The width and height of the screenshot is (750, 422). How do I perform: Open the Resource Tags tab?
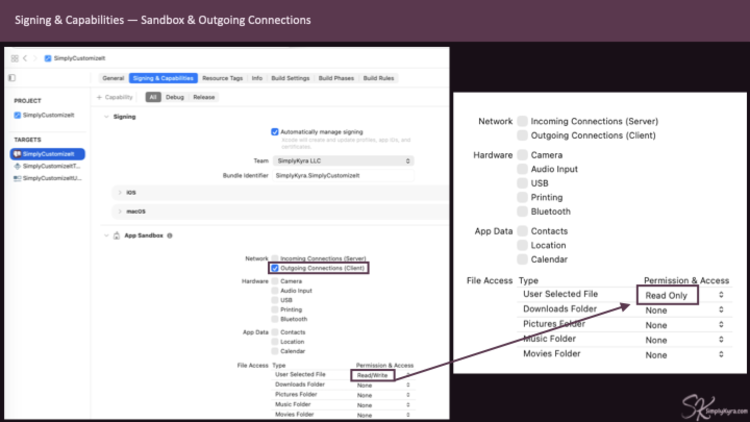coord(222,78)
